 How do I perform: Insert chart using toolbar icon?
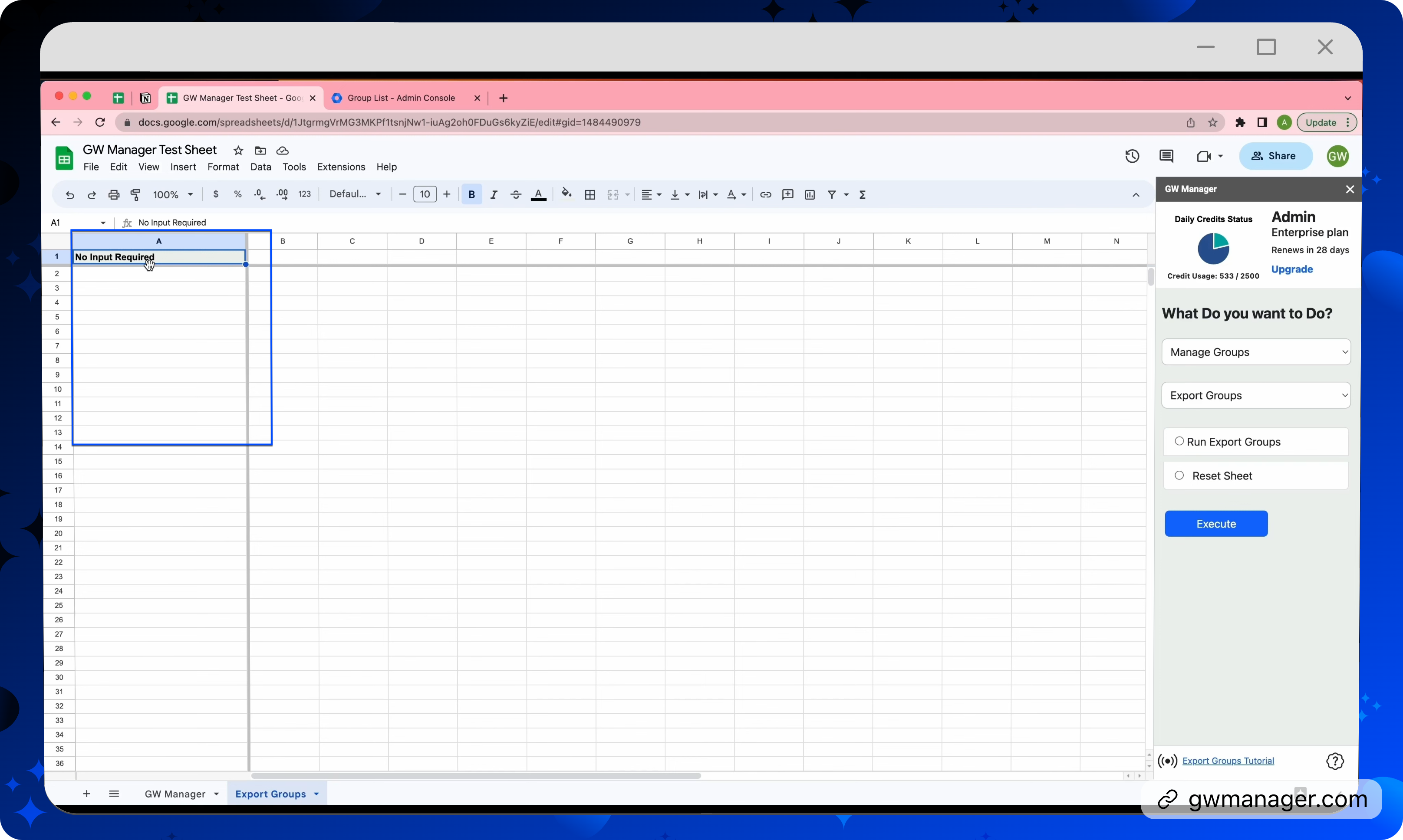(810, 194)
